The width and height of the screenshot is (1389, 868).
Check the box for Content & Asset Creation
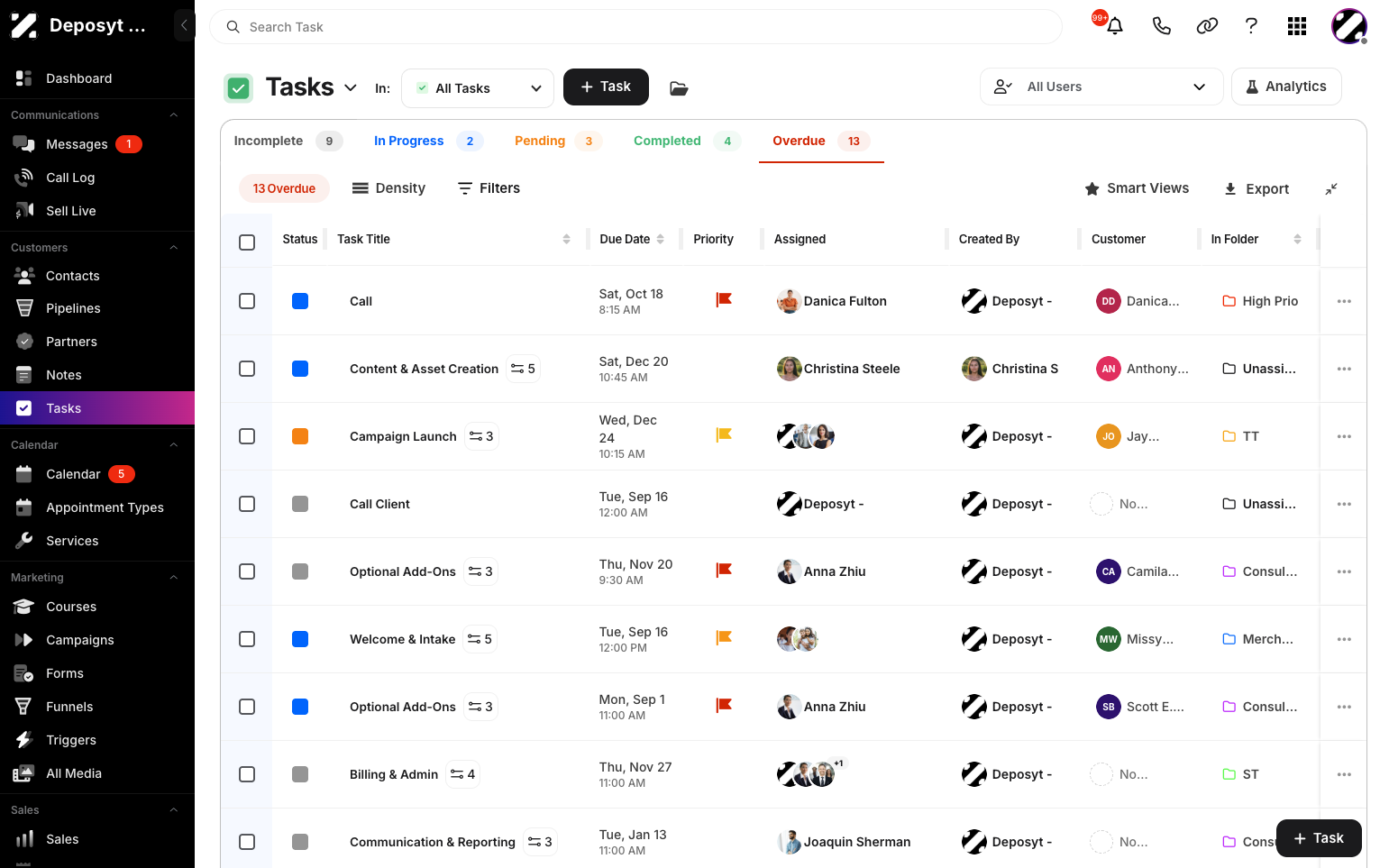click(247, 369)
